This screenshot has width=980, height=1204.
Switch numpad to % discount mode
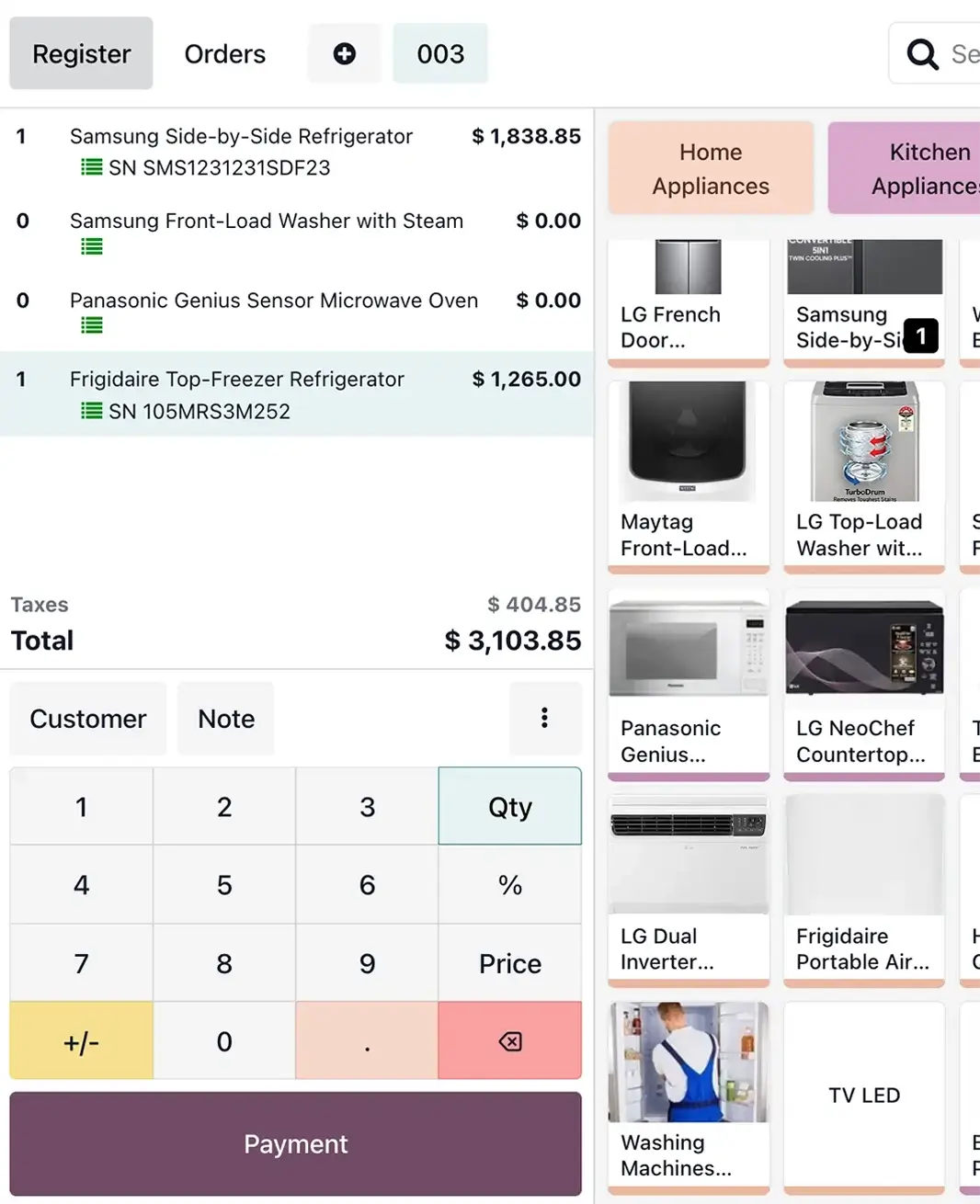(x=510, y=885)
